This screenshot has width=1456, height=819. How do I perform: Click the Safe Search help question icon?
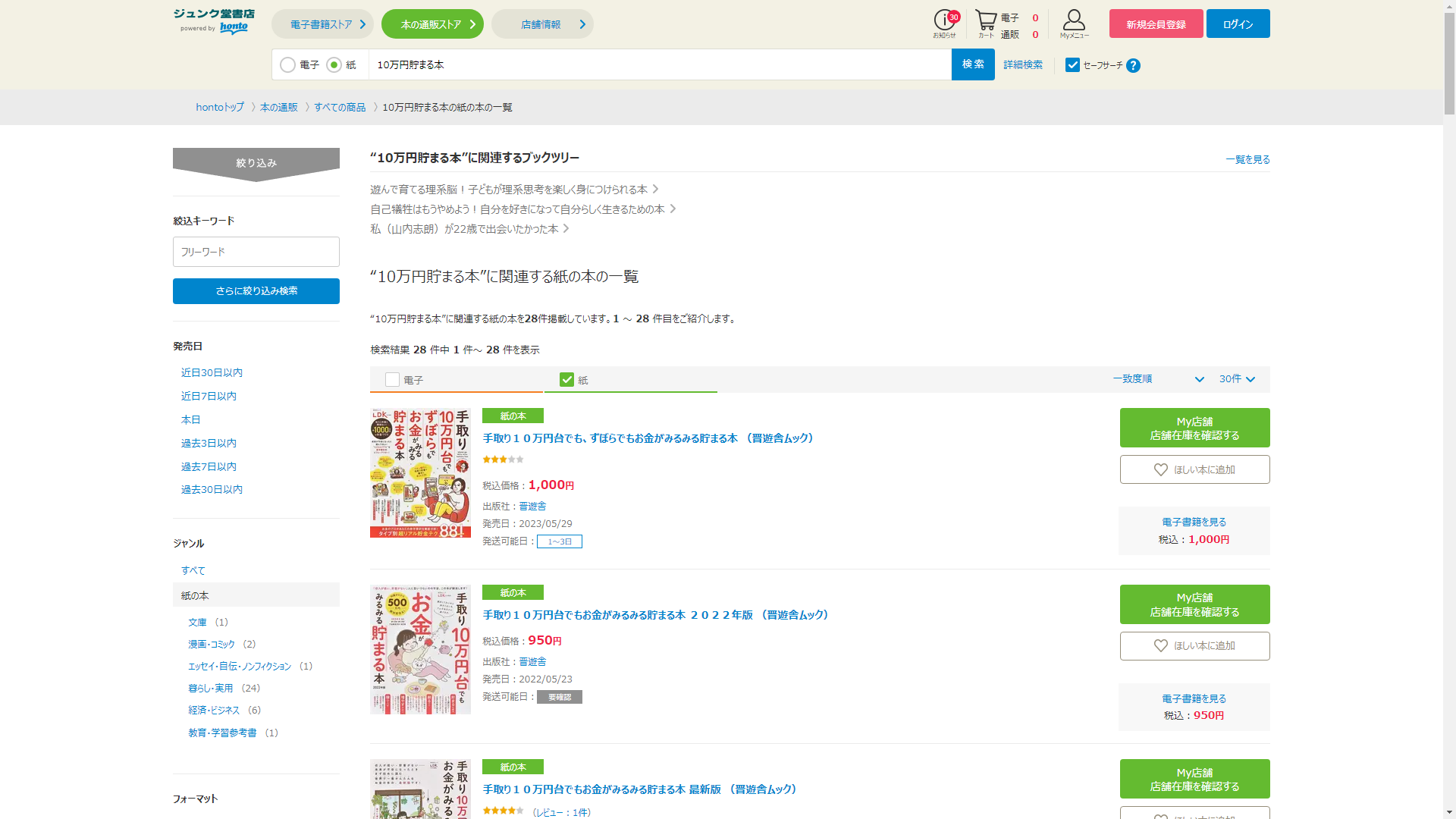[1133, 66]
